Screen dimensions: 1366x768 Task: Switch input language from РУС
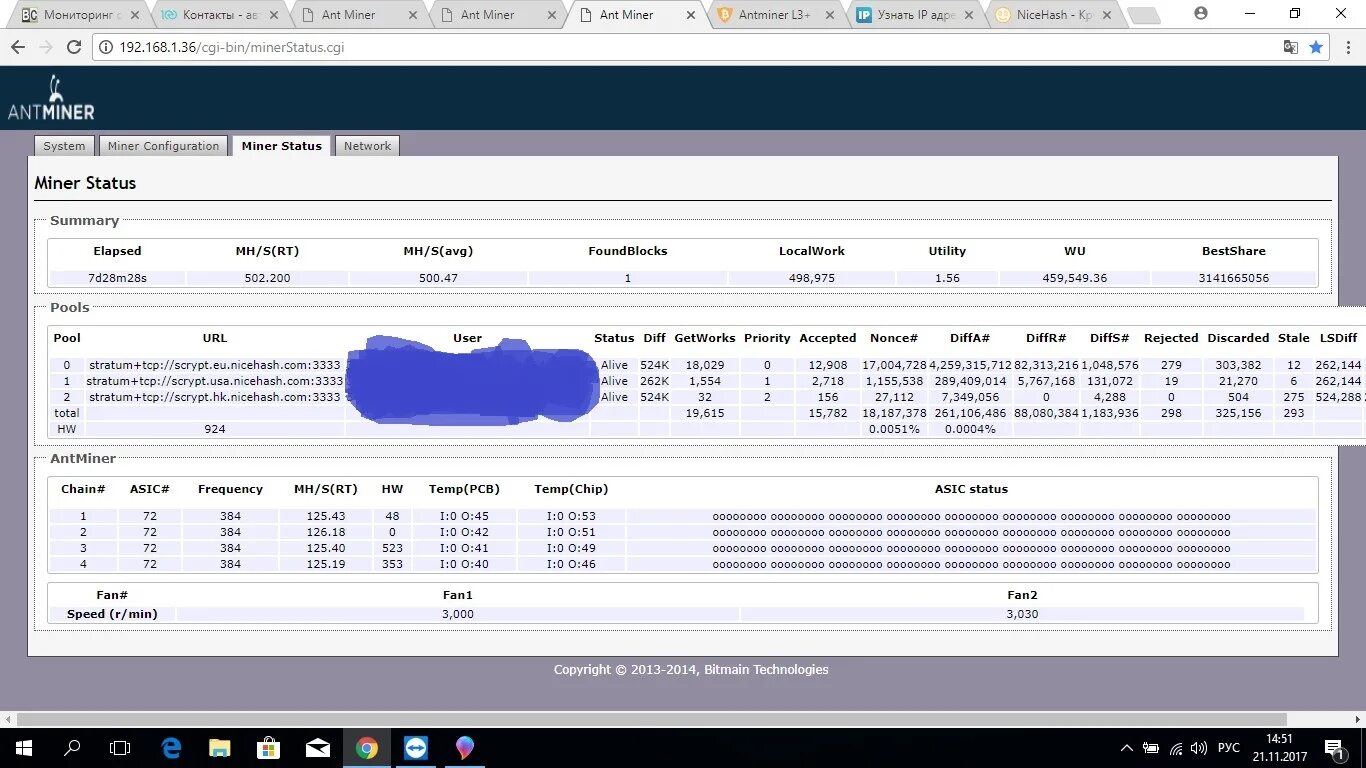pyautogui.click(x=1229, y=748)
